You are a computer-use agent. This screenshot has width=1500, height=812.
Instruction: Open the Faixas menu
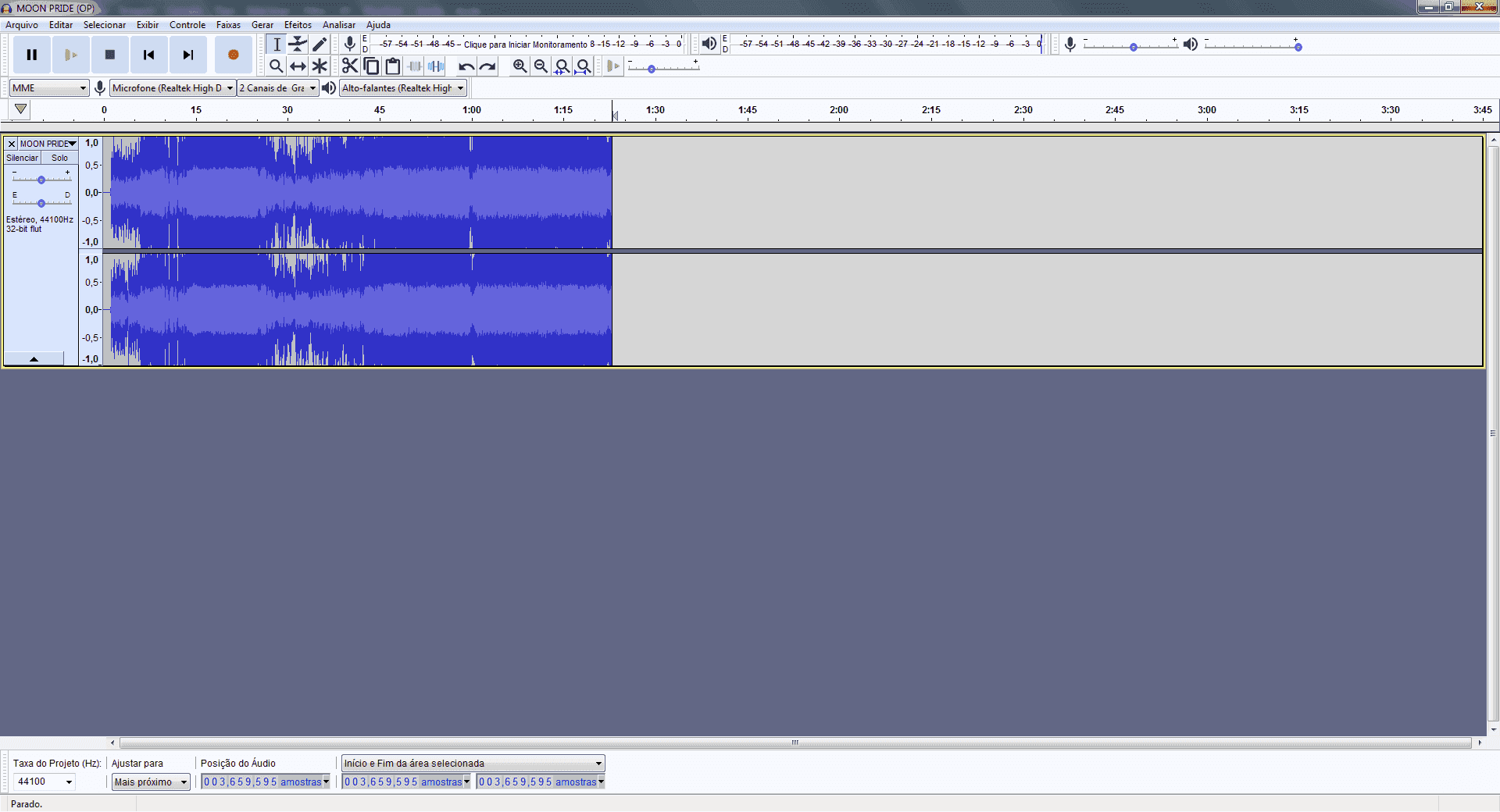tap(228, 25)
